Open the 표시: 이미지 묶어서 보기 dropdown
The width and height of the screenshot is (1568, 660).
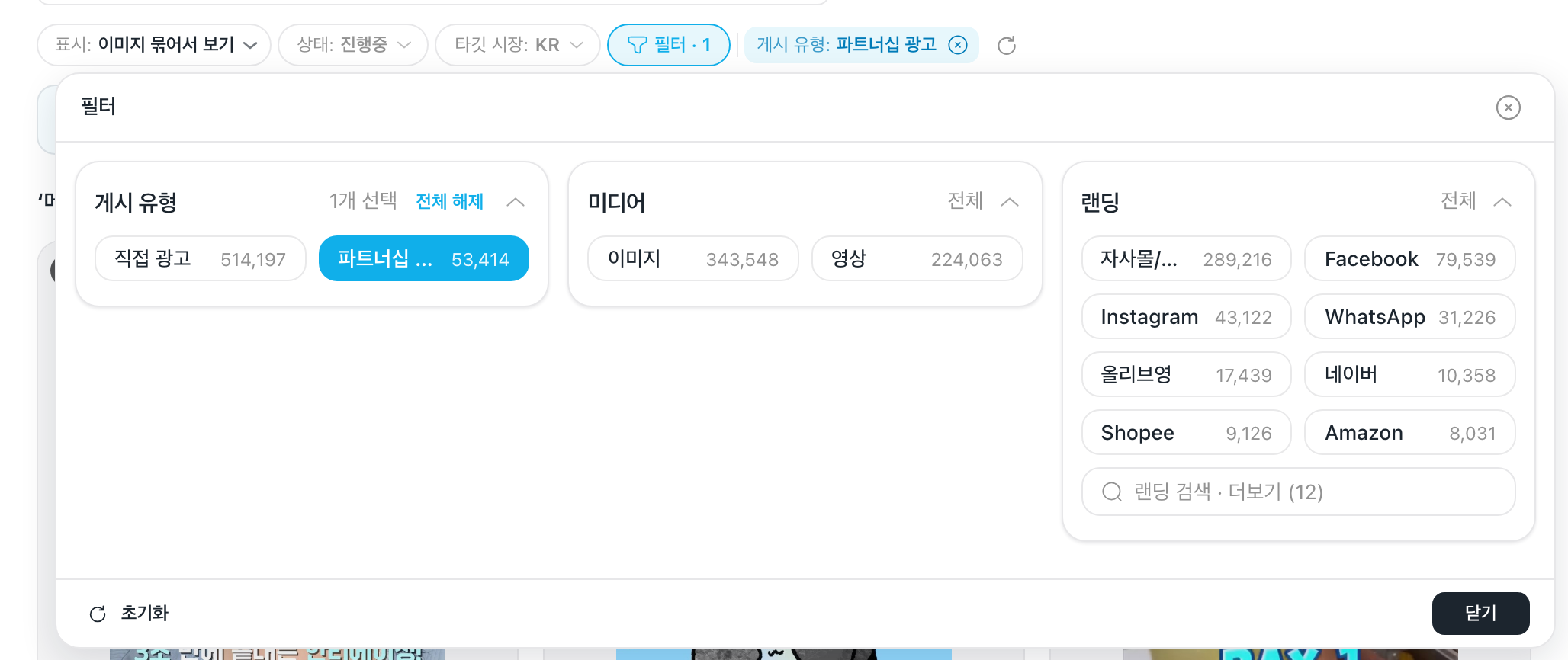point(154,45)
